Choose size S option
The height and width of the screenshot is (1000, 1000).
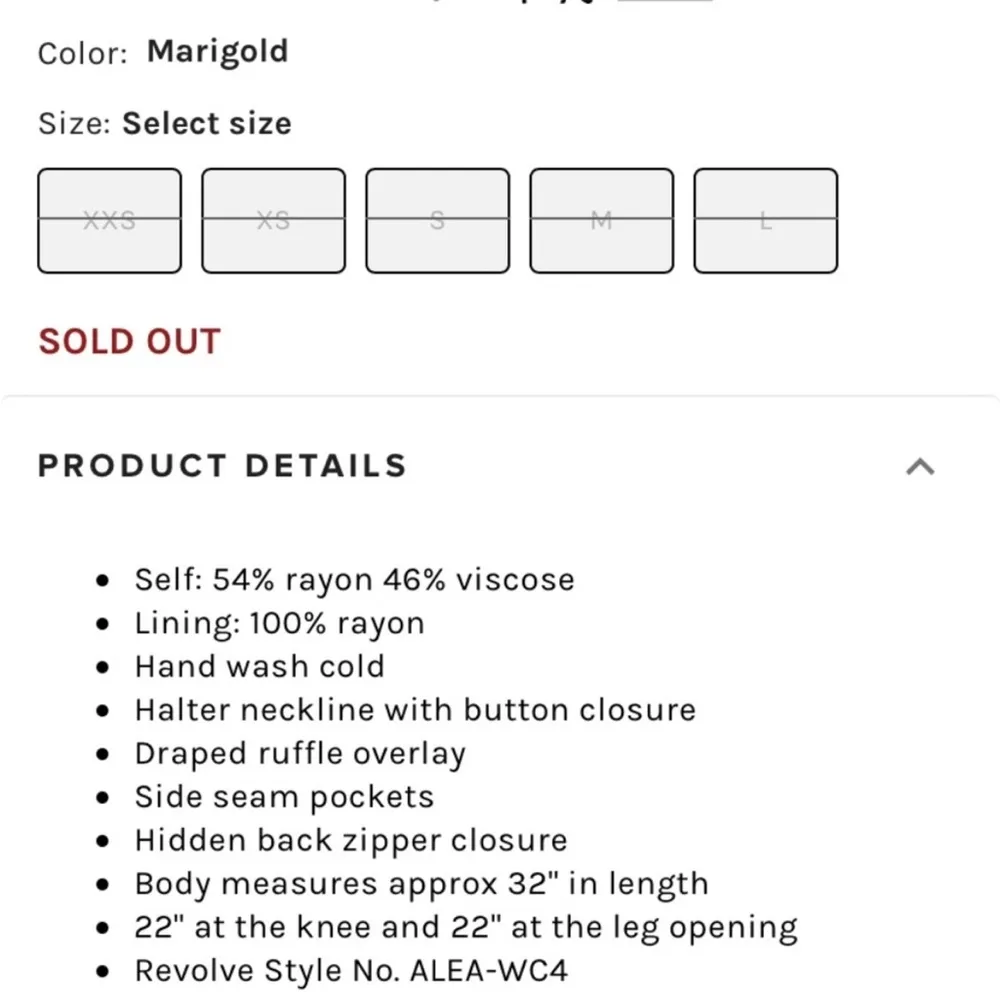[x=437, y=221]
